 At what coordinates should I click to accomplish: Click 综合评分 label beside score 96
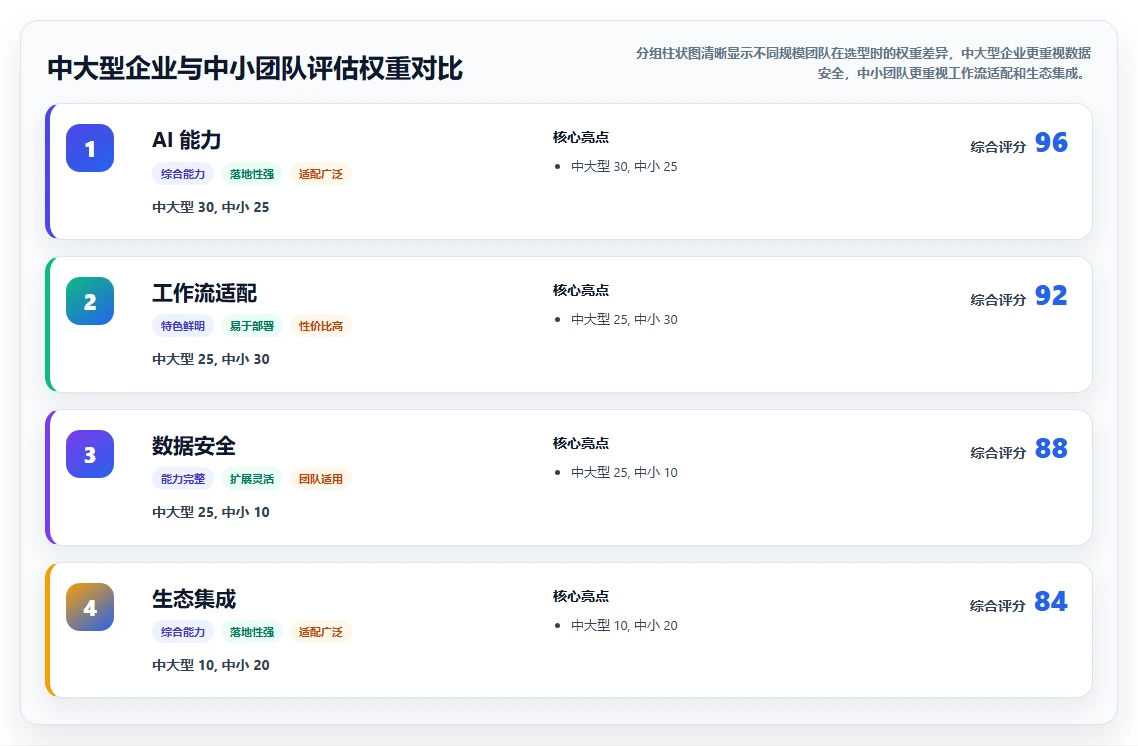[x=998, y=147]
